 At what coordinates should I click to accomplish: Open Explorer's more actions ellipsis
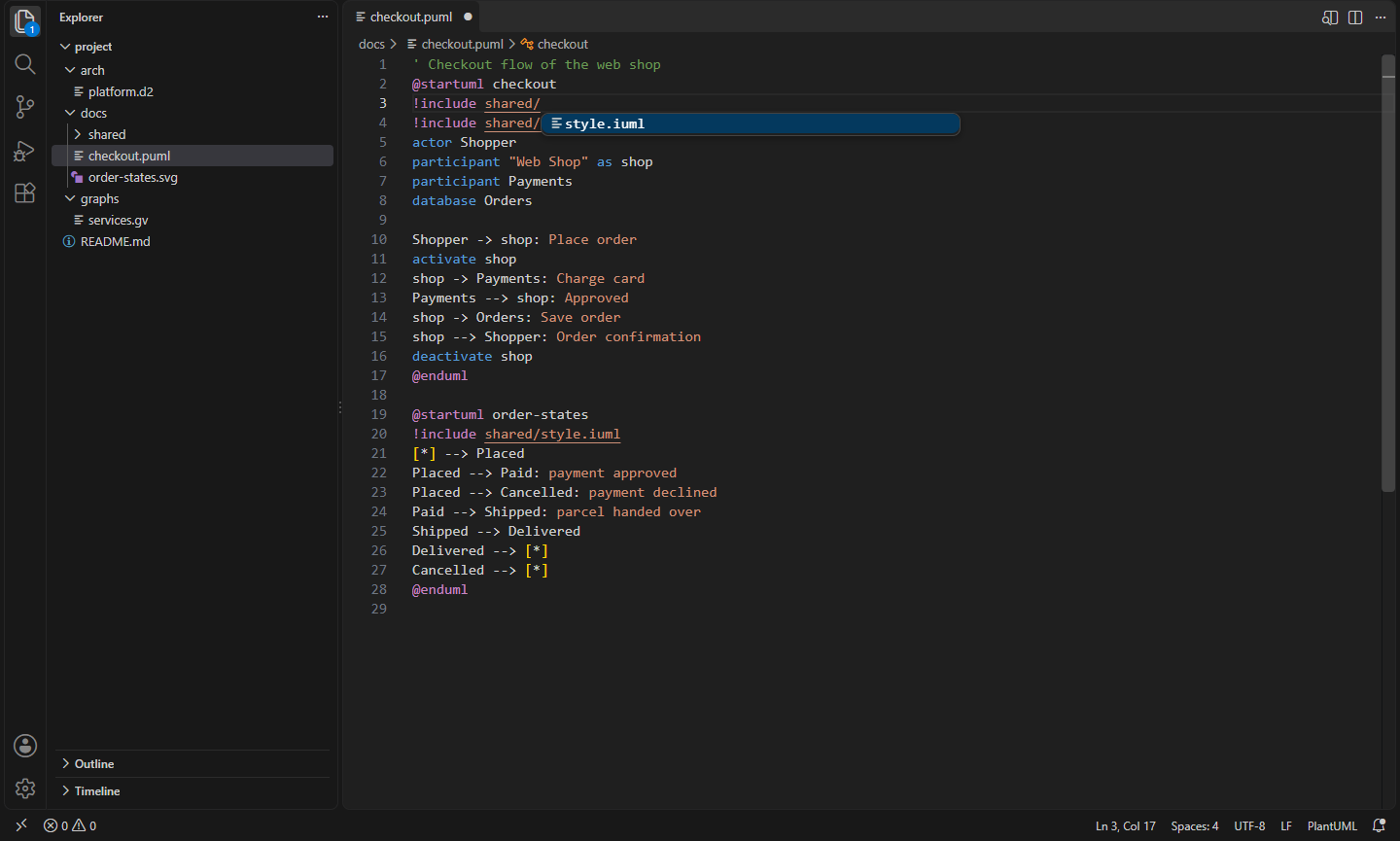tap(323, 17)
